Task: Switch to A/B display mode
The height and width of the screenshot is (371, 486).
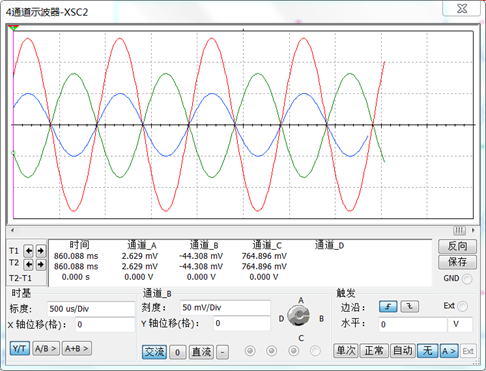Action: pyautogui.click(x=45, y=349)
